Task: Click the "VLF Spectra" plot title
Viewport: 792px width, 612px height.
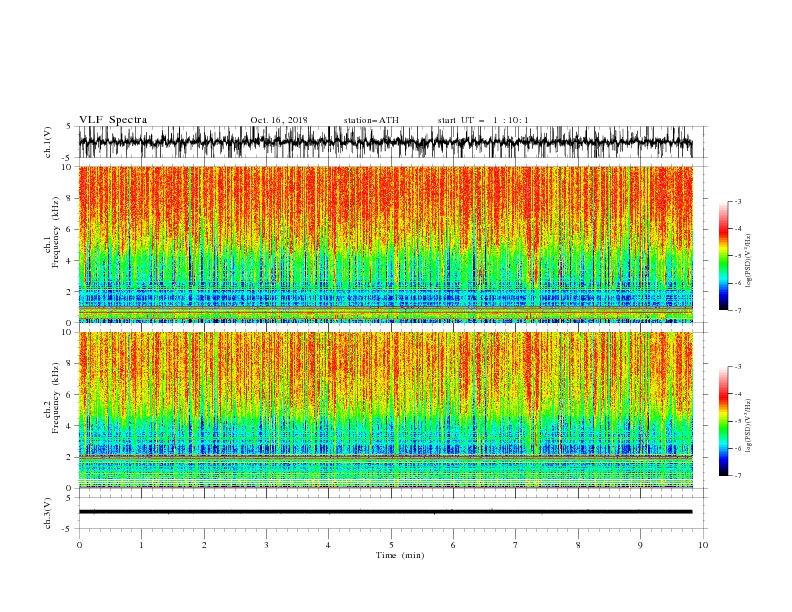Action: pyautogui.click(x=113, y=120)
